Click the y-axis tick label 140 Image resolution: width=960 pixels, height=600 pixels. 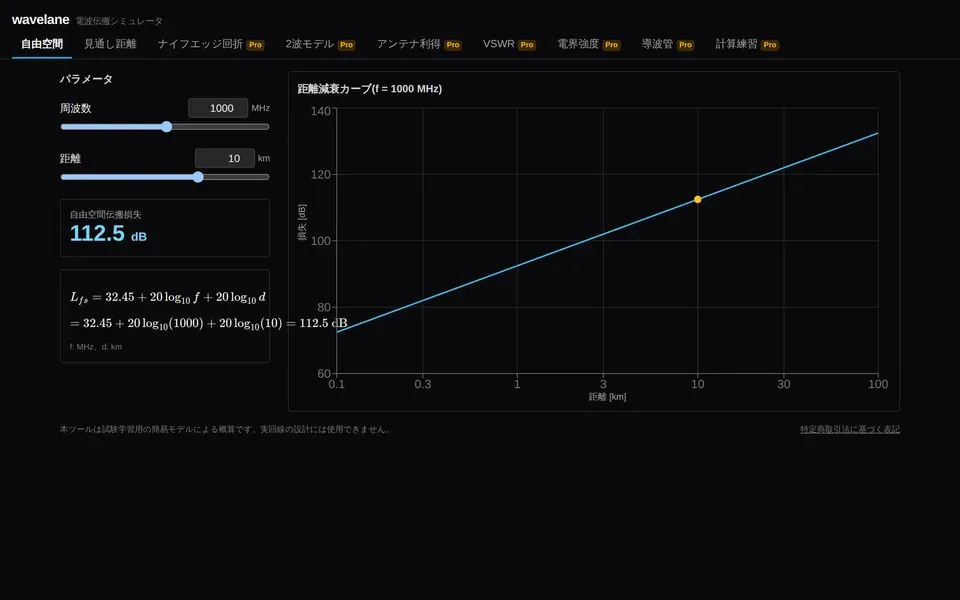click(321, 111)
